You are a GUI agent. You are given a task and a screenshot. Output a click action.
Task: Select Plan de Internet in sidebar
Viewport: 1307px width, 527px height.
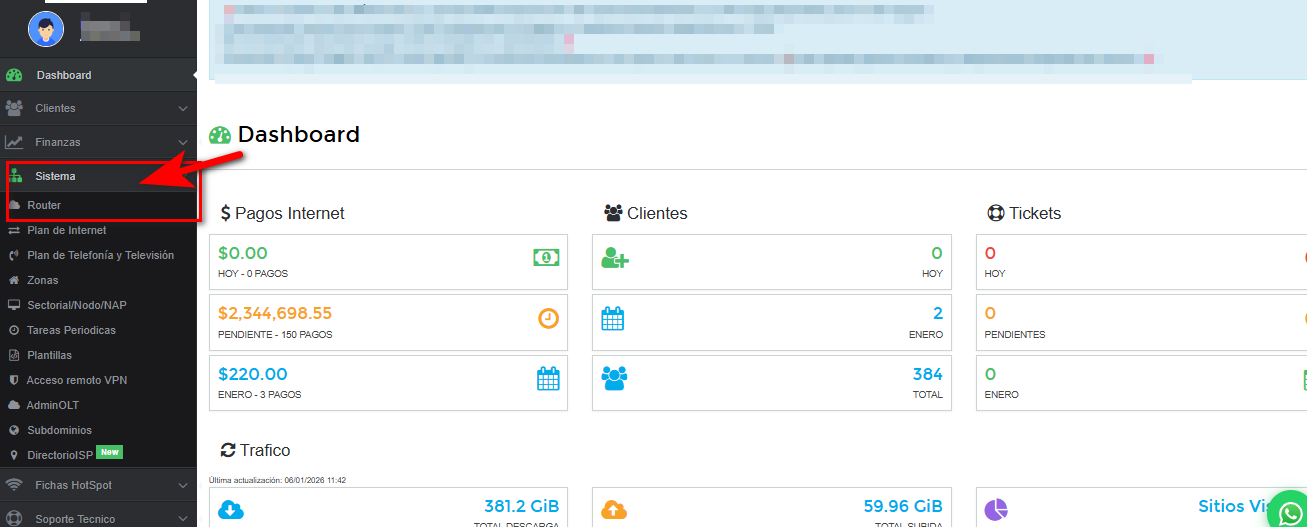(66, 230)
